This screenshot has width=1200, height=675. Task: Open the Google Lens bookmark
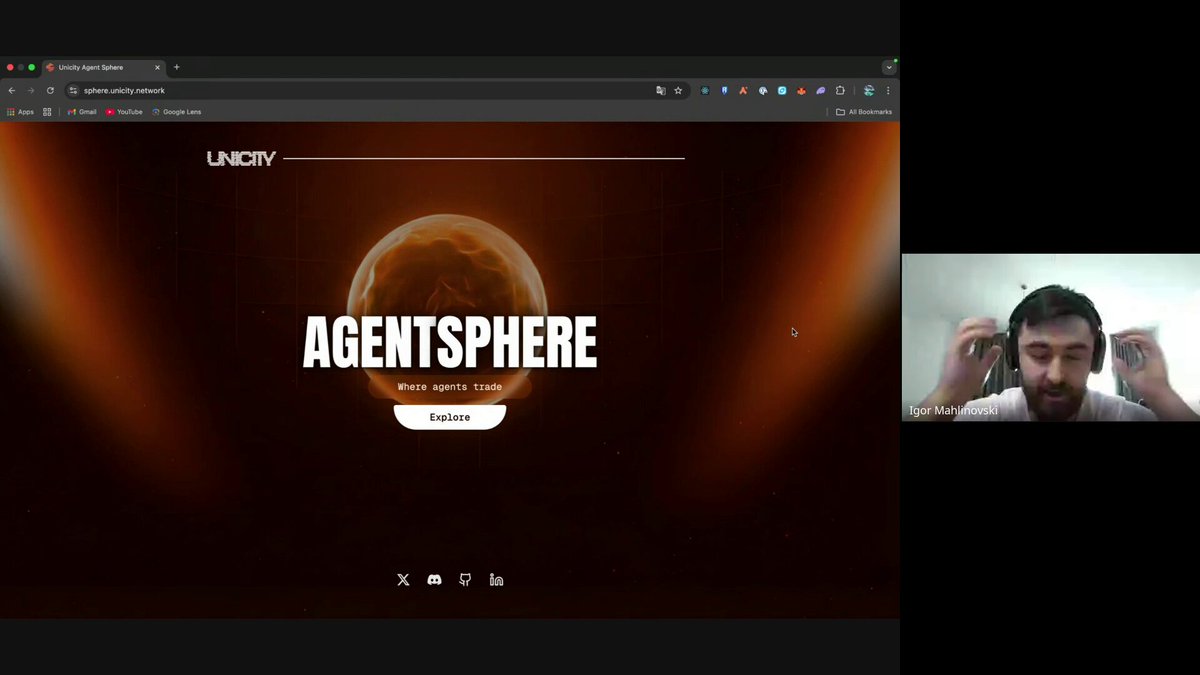point(177,112)
